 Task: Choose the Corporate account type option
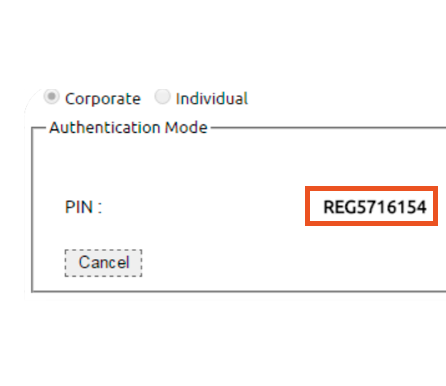coord(52,97)
